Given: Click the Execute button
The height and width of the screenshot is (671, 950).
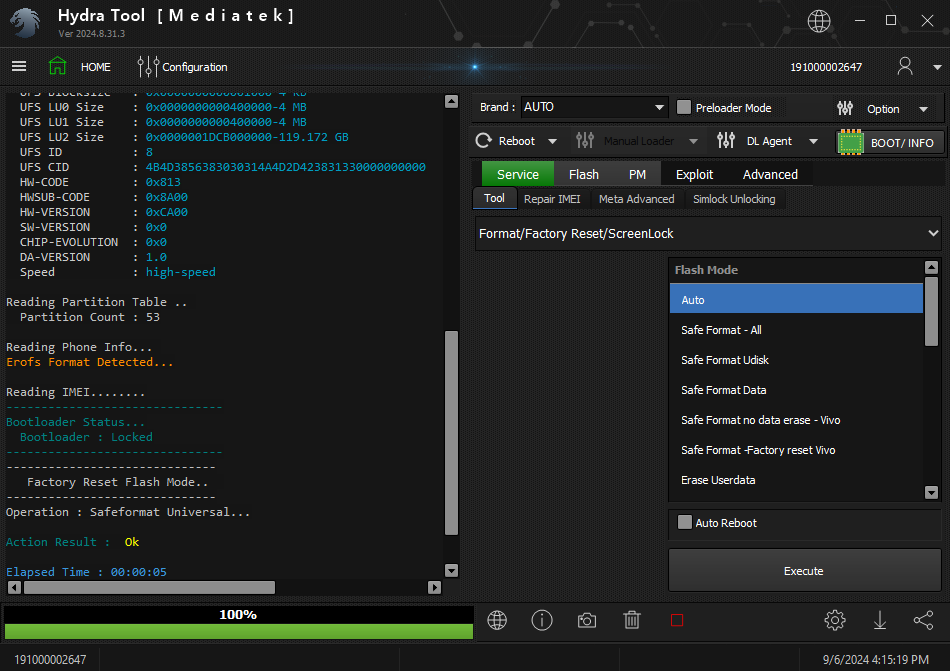Looking at the screenshot, I should point(804,570).
